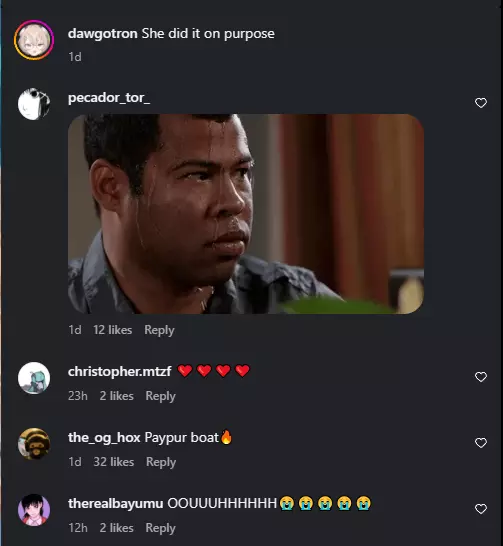Like christopher.mtzf's comment with heart icon

pyautogui.click(x=481, y=377)
